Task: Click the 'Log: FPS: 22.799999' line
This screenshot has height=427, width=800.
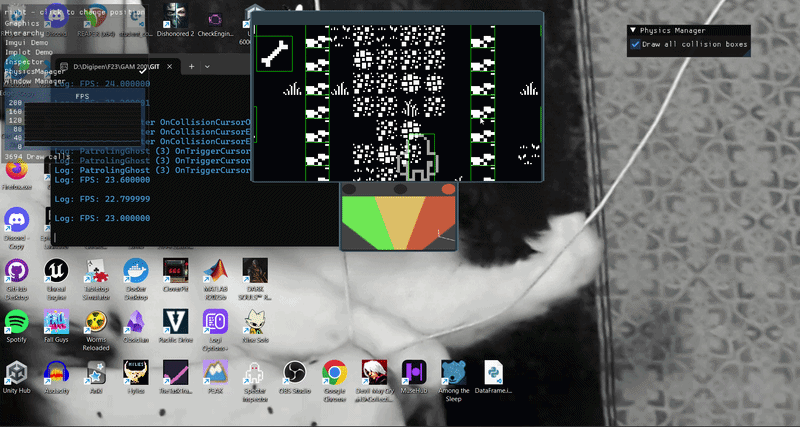Action: click(x=102, y=199)
